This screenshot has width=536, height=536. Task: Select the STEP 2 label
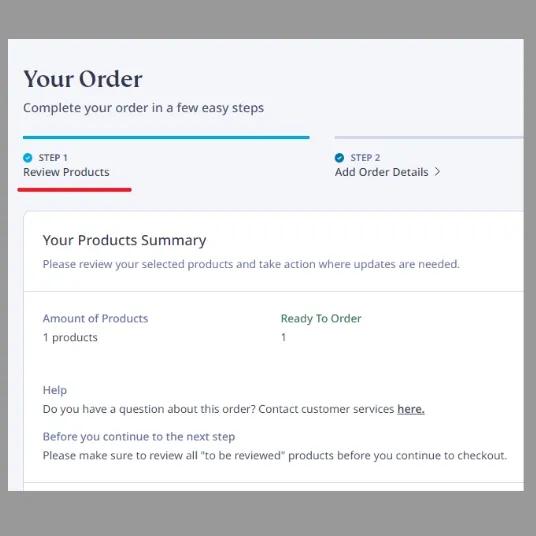(365, 158)
